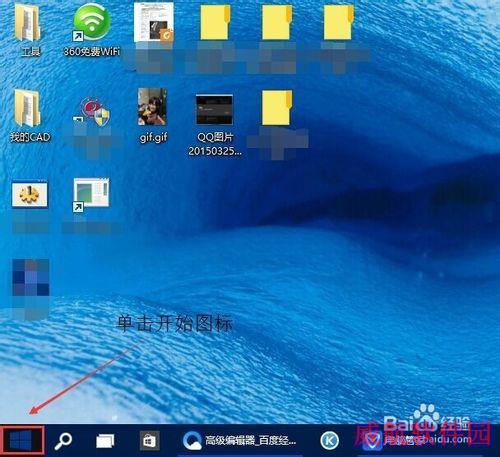Open the blue shield 电脑管家 taskbar item
The image size is (500, 457).
click(x=393, y=441)
